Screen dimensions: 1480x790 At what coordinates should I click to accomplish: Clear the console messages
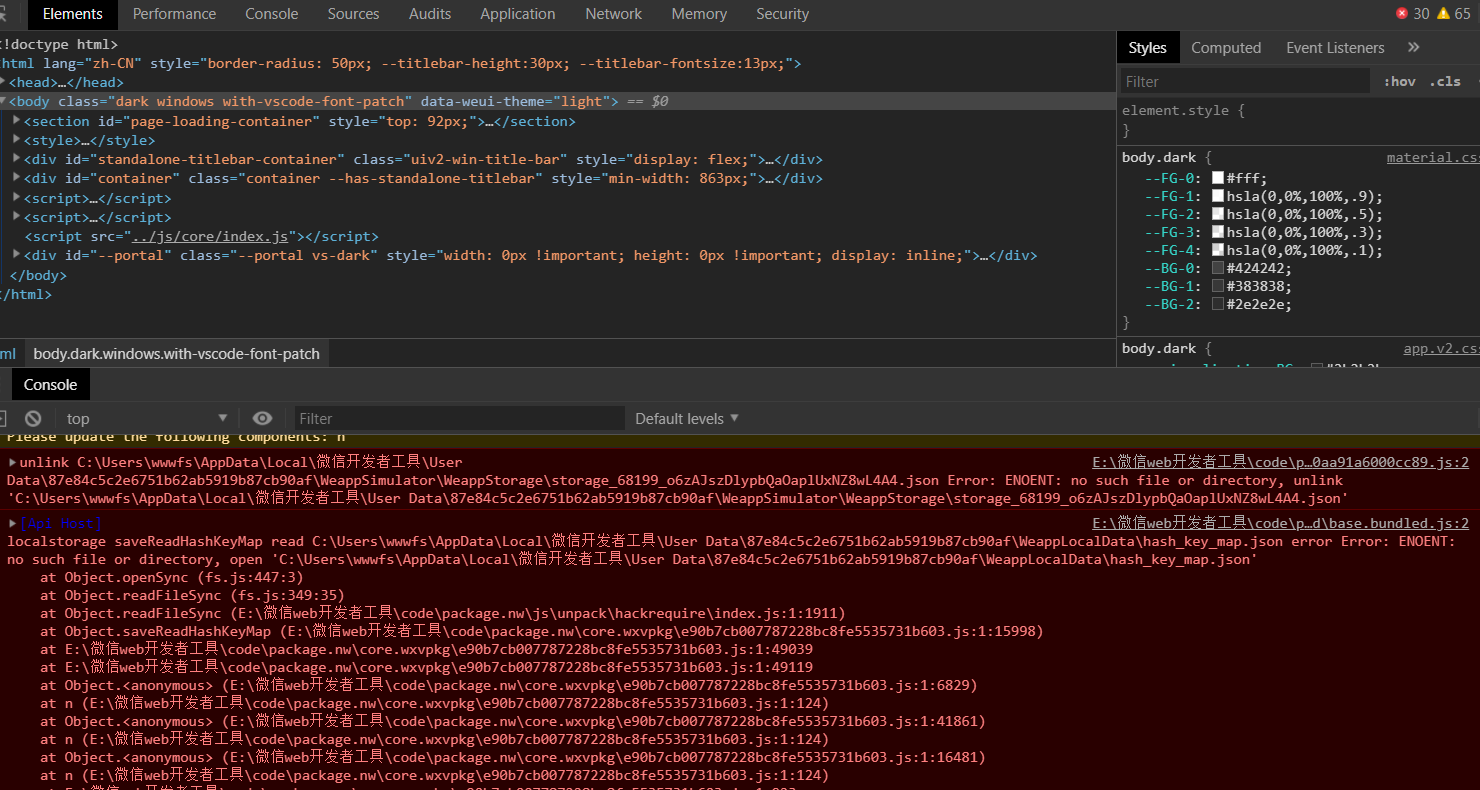pos(33,418)
